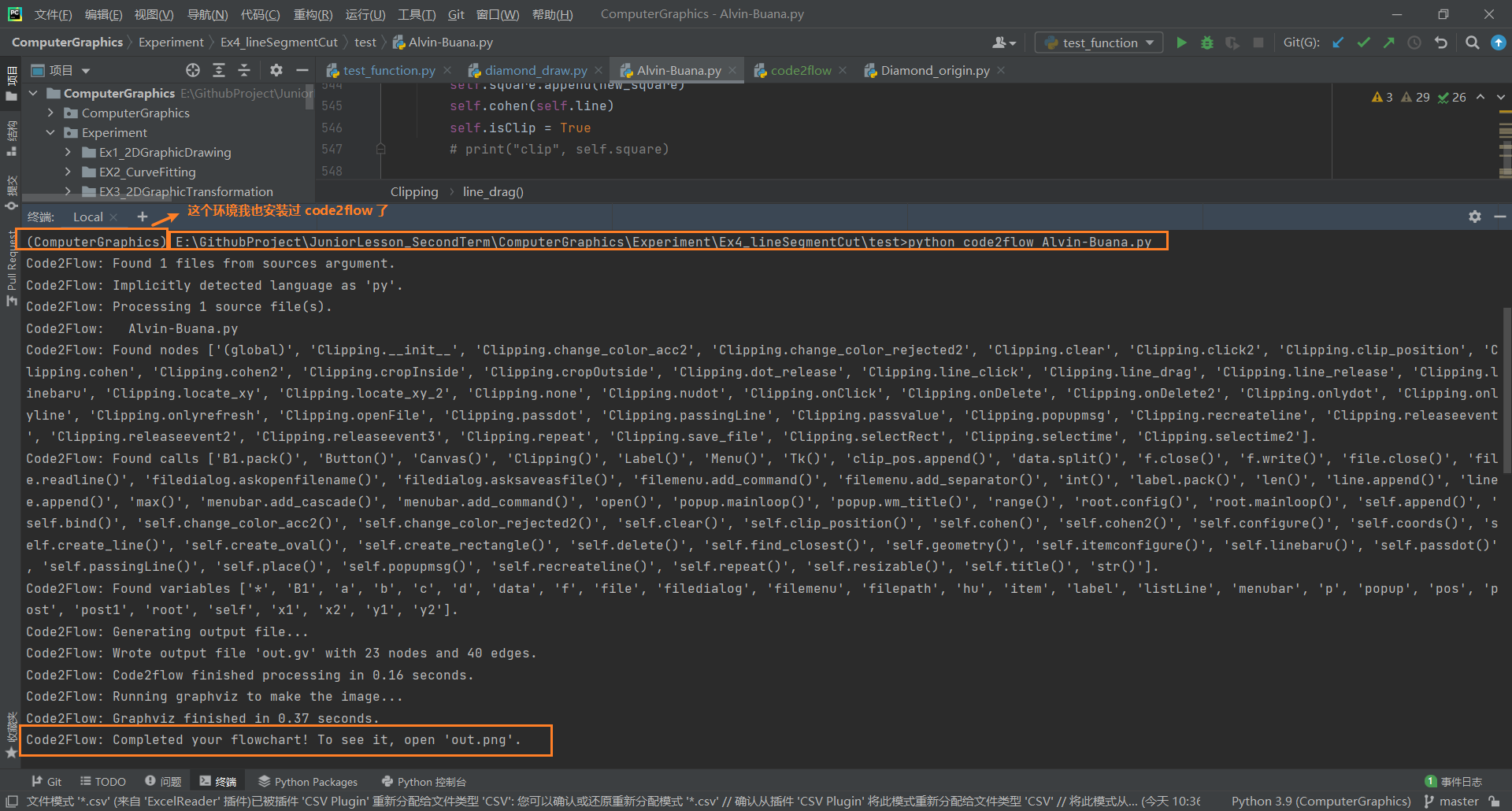Collapse the Experiment folder
Viewport: 1512px width, 811px height.
[x=50, y=132]
